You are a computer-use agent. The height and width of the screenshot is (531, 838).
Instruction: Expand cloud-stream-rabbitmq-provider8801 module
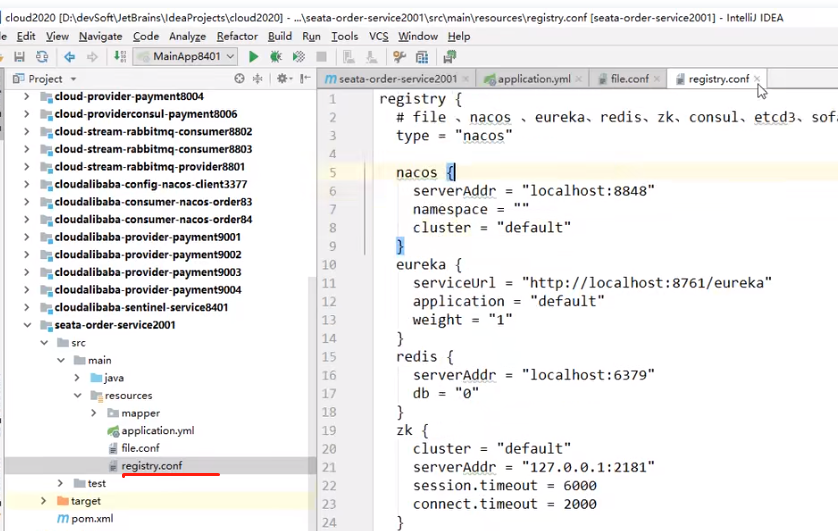click(26, 167)
